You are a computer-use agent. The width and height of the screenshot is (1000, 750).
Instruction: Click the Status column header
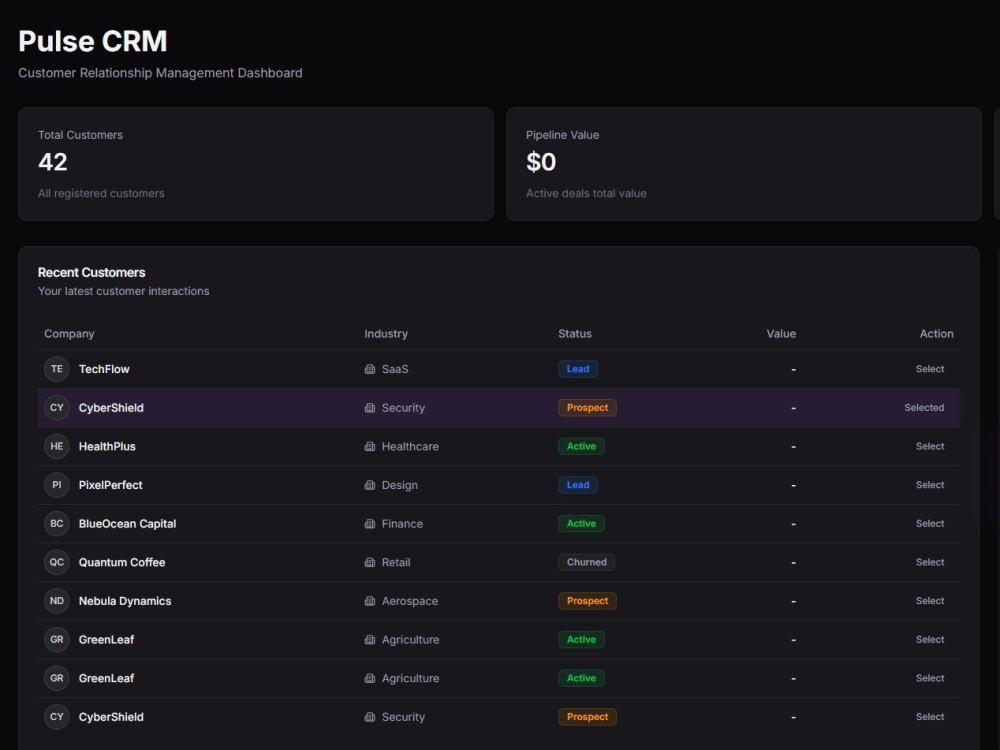tap(575, 334)
